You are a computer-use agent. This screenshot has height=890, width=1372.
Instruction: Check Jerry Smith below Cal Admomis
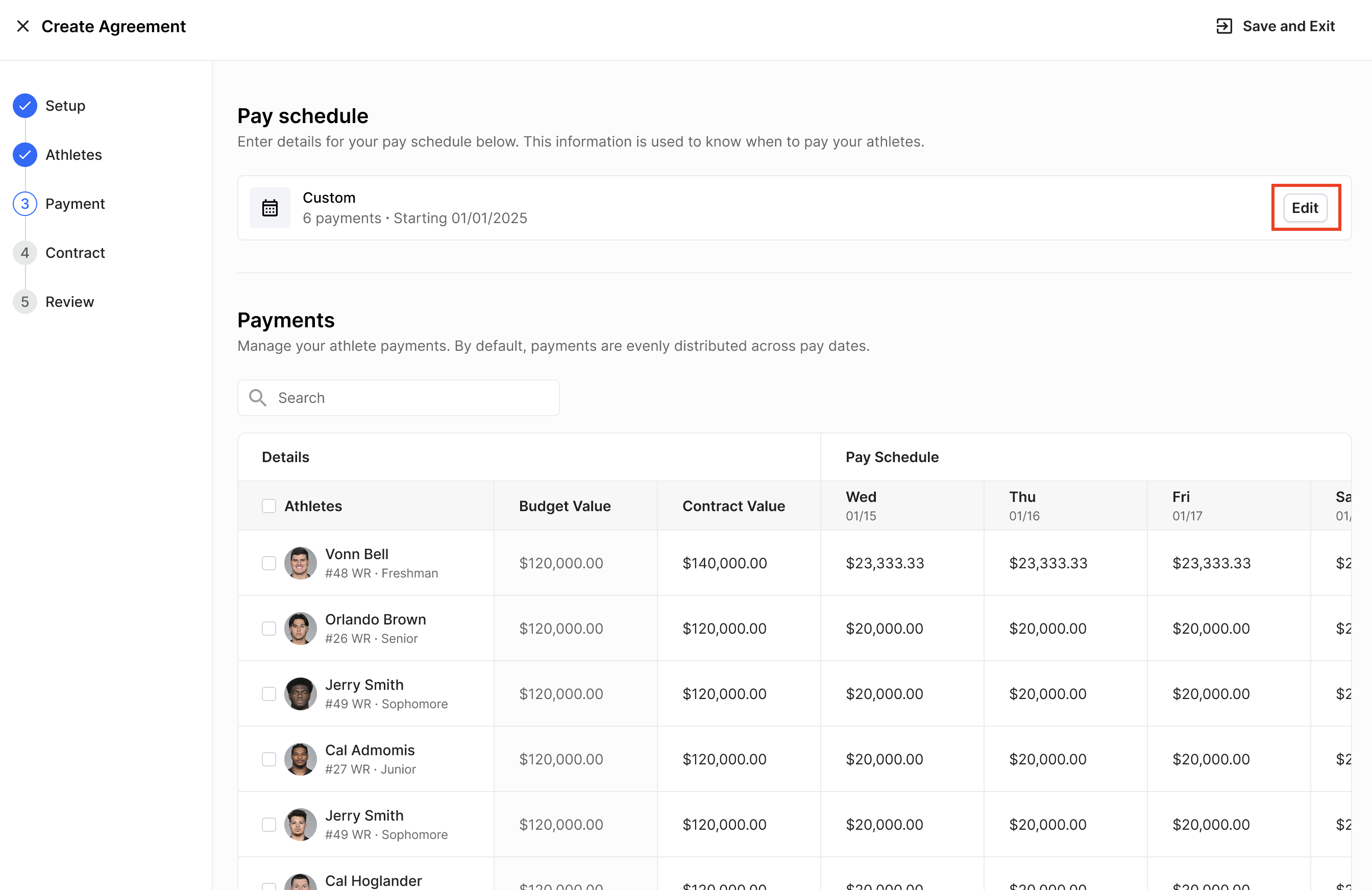[268, 824]
